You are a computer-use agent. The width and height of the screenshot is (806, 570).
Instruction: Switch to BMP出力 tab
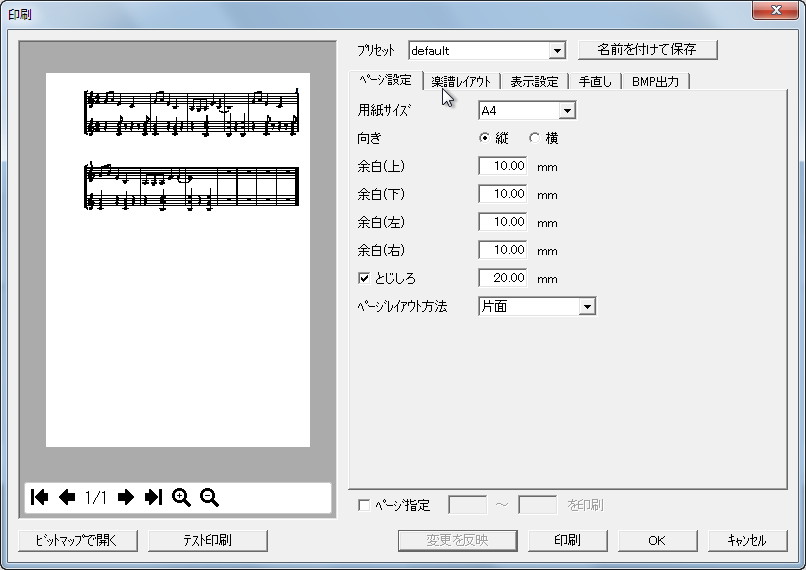[x=655, y=81]
